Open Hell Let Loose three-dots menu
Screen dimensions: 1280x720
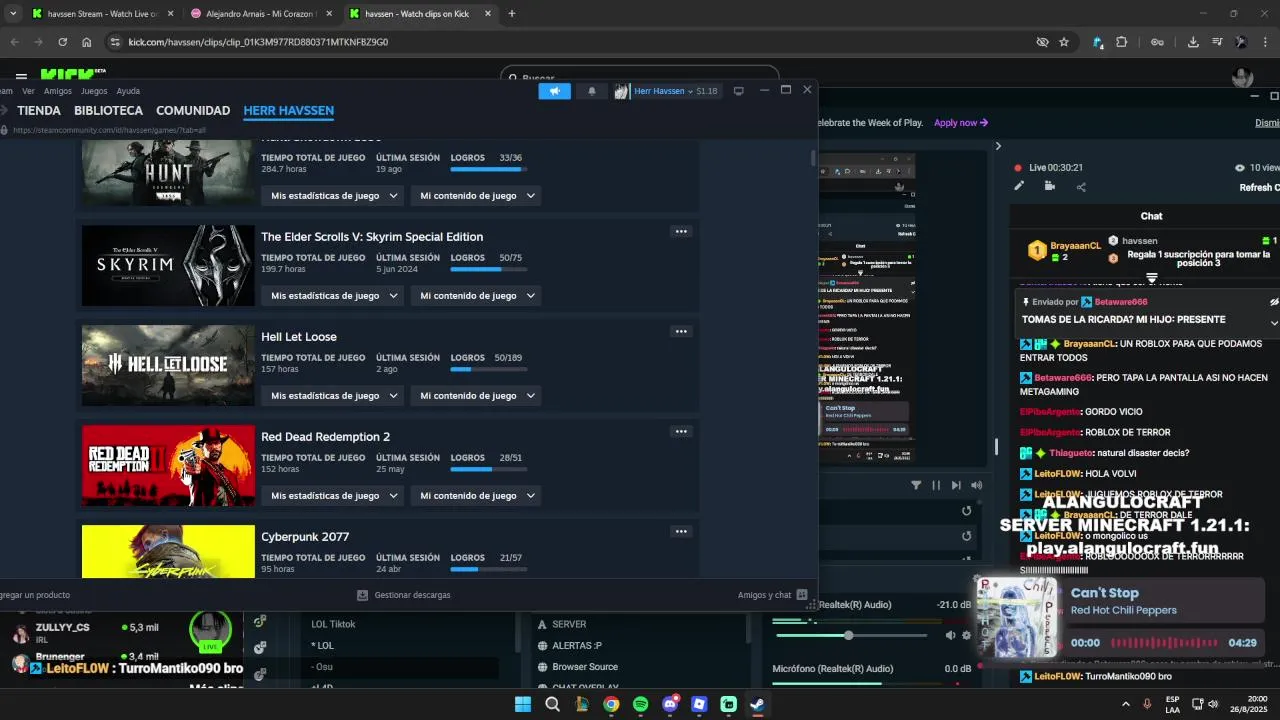click(x=681, y=331)
